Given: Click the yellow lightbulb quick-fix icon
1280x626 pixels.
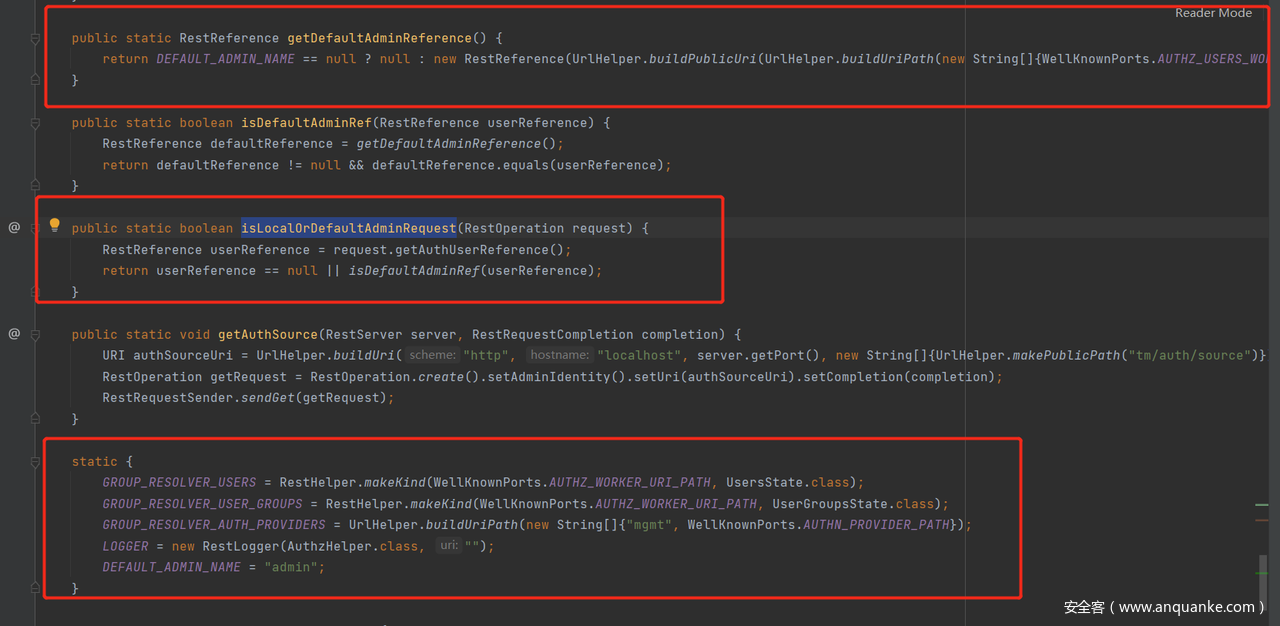Looking at the screenshot, I should point(55,226).
